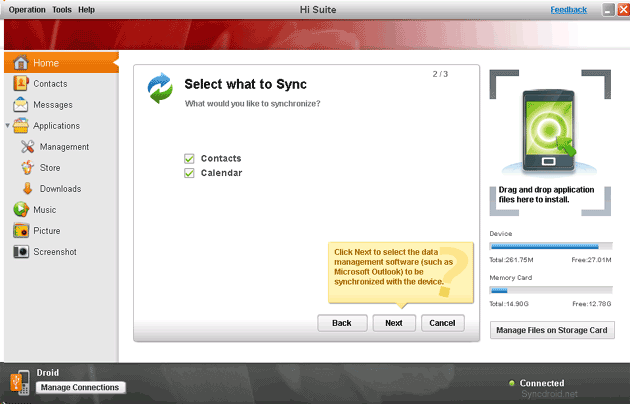Click the Next button
630x404 pixels.
(394, 323)
